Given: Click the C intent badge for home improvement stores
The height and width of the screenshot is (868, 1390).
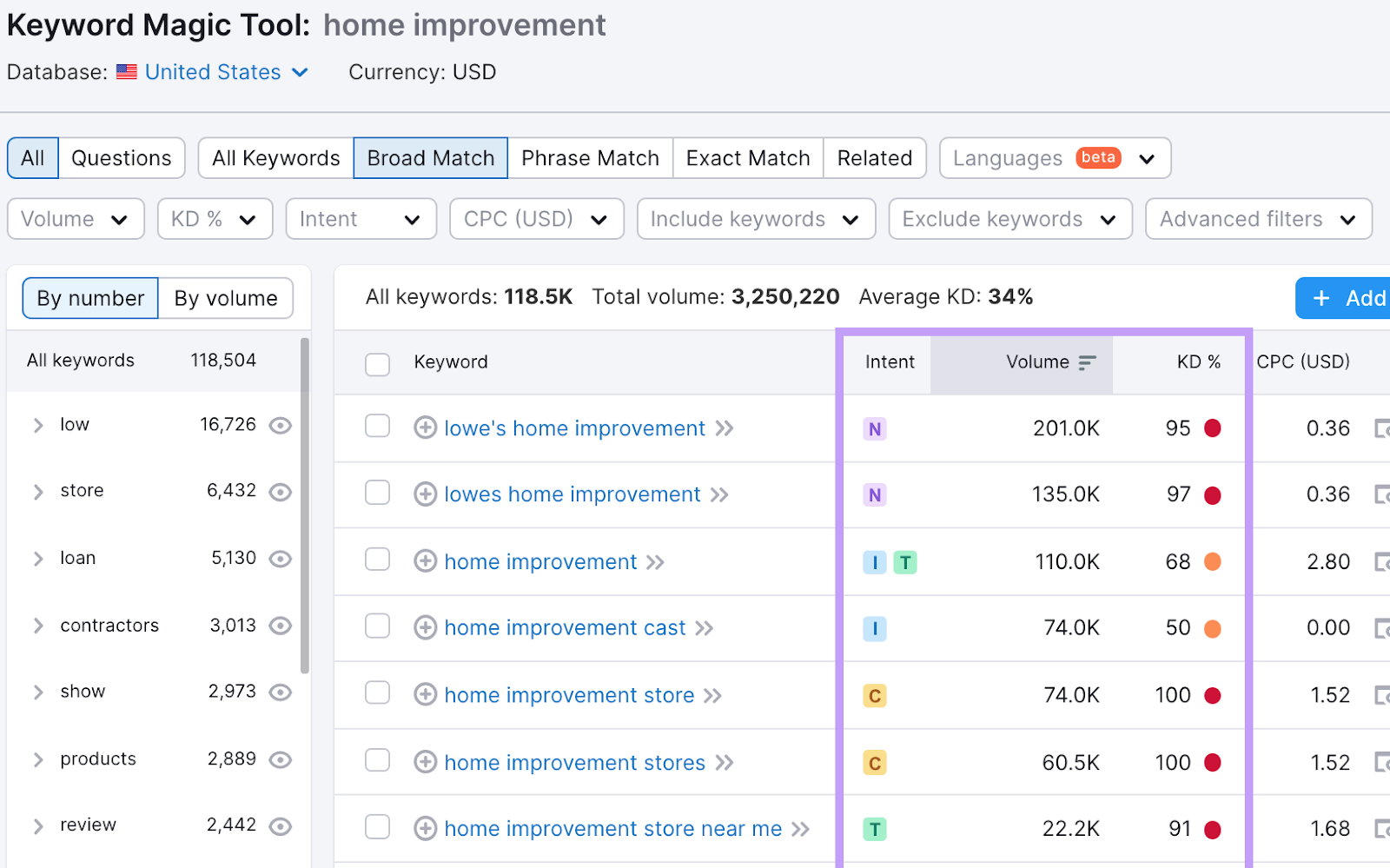Looking at the screenshot, I should pyautogui.click(x=875, y=763).
